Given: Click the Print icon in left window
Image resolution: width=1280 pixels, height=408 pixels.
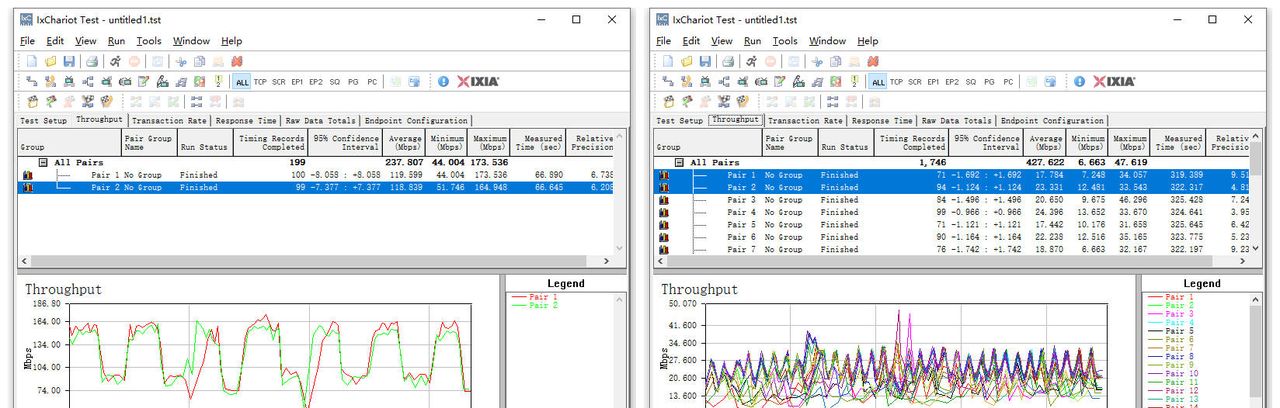Looking at the screenshot, I should [91, 62].
